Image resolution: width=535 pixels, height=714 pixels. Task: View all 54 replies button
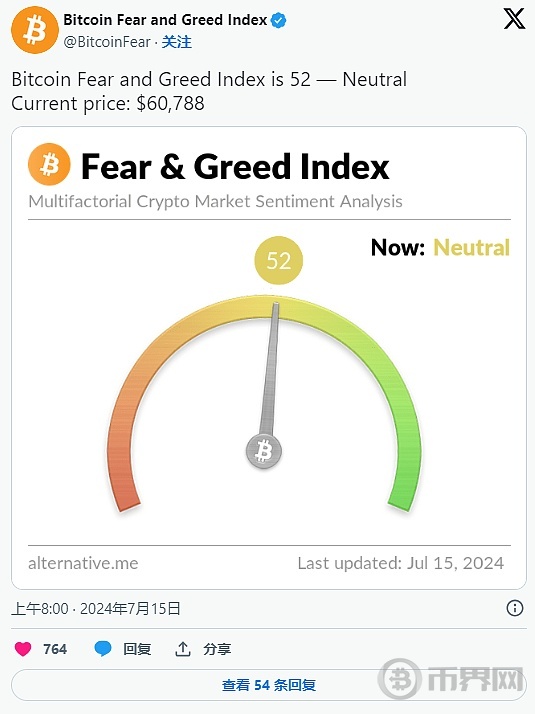pos(269,685)
